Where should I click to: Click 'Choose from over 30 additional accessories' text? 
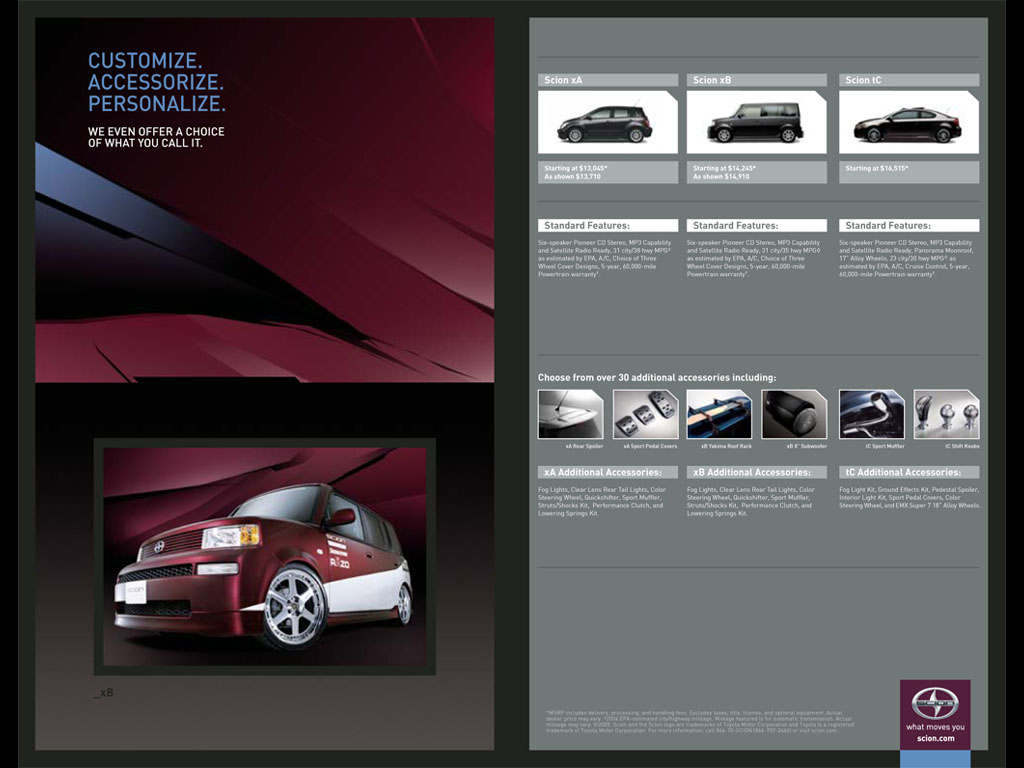click(x=657, y=377)
